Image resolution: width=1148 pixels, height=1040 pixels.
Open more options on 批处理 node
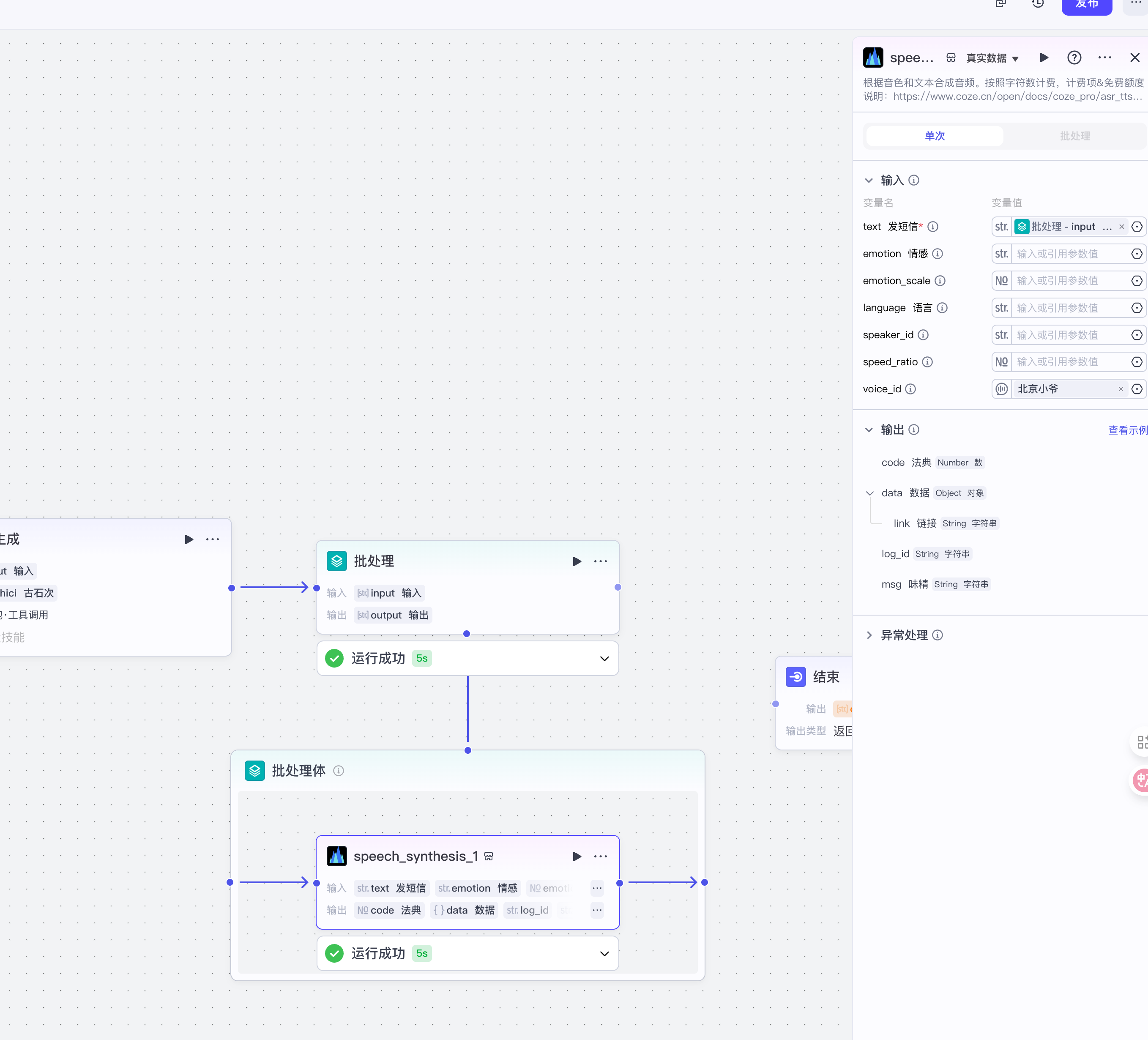click(600, 561)
